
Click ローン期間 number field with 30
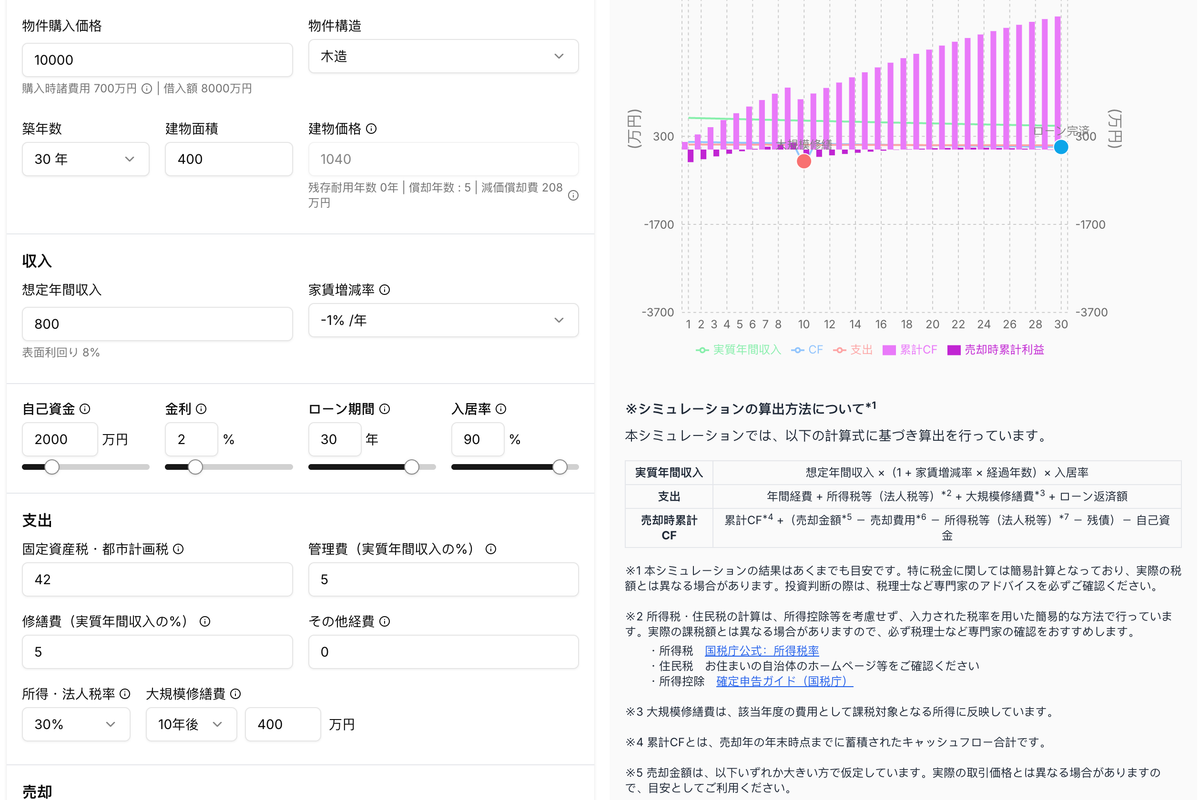pyautogui.click(x=335, y=439)
